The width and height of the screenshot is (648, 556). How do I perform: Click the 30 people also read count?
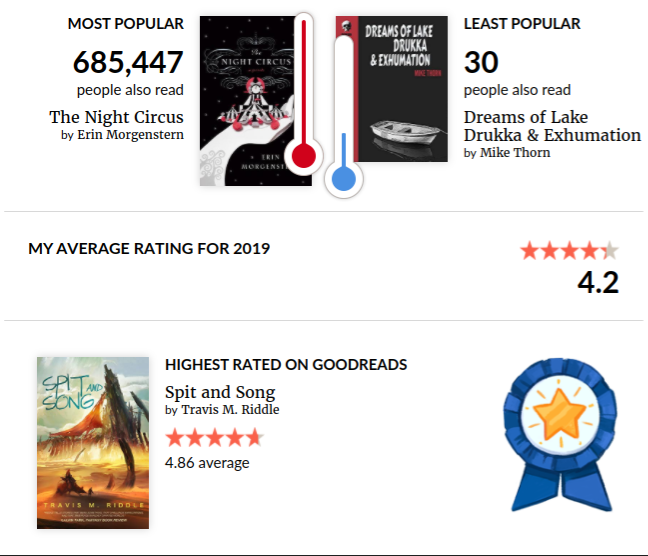pos(481,63)
